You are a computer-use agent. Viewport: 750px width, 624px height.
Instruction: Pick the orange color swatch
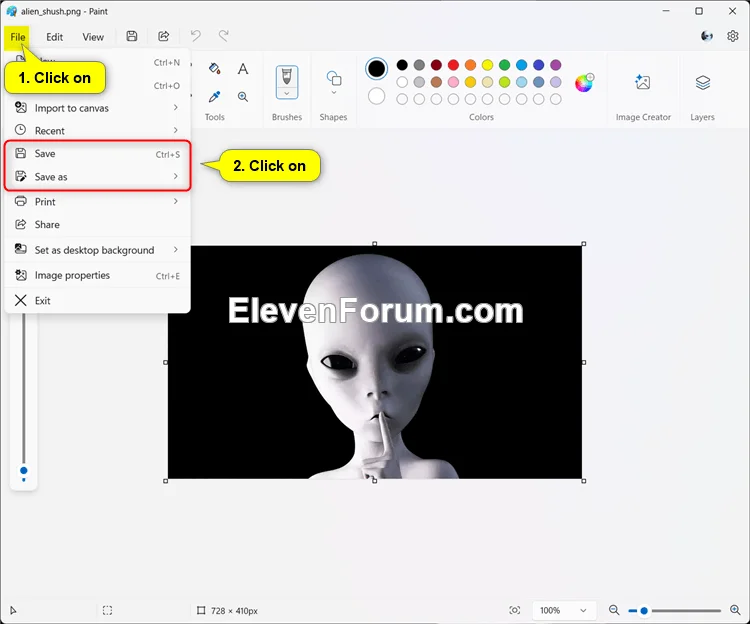pos(470,65)
